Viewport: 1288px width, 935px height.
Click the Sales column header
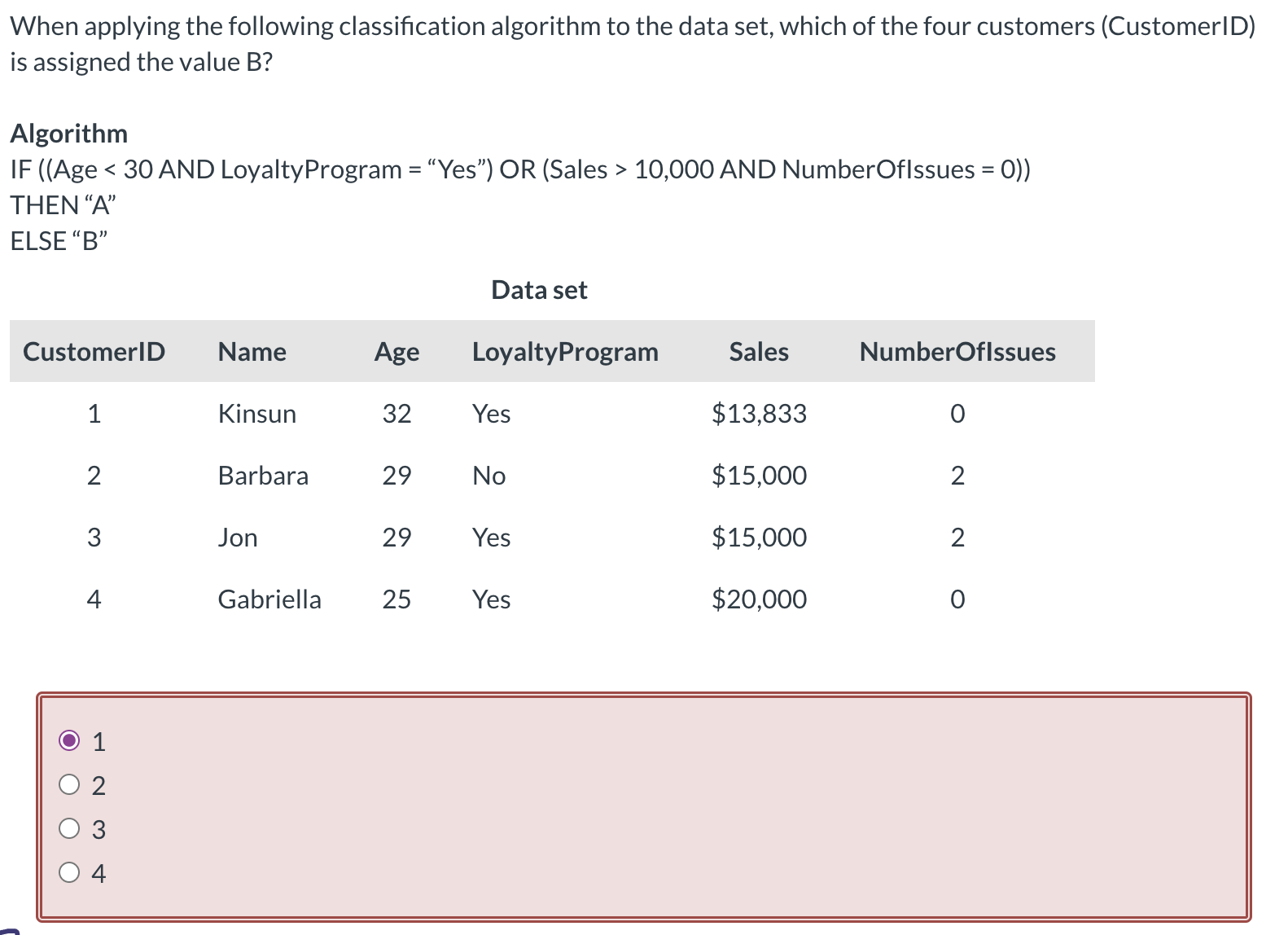(758, 351)
